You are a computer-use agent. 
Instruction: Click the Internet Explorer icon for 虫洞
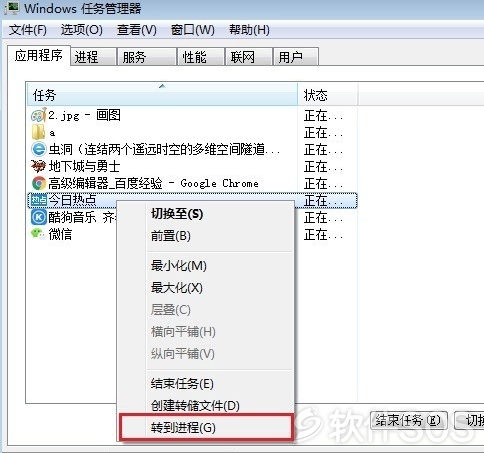click(39, 149)
